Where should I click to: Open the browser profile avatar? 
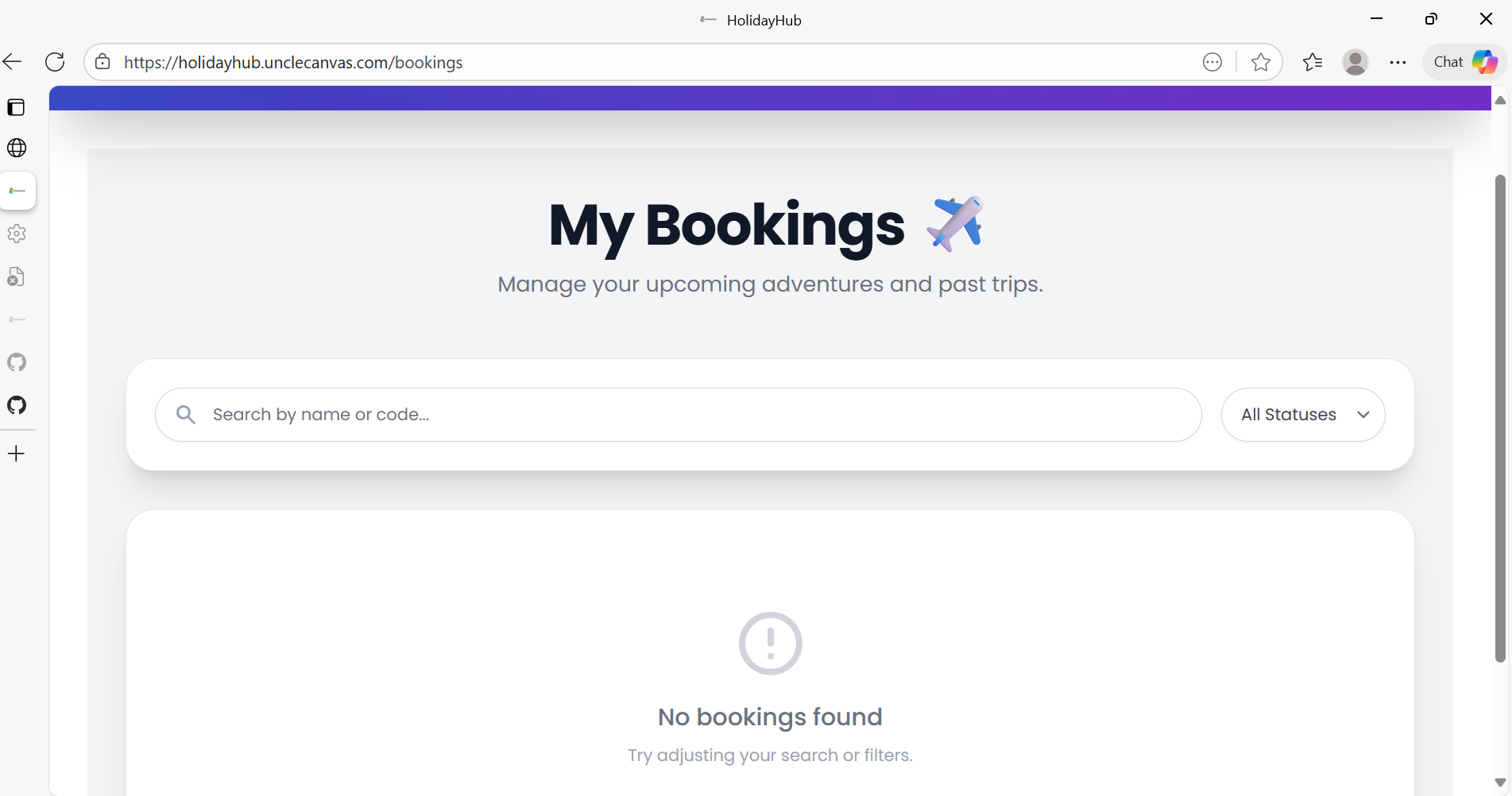(x=1355, y=62)
